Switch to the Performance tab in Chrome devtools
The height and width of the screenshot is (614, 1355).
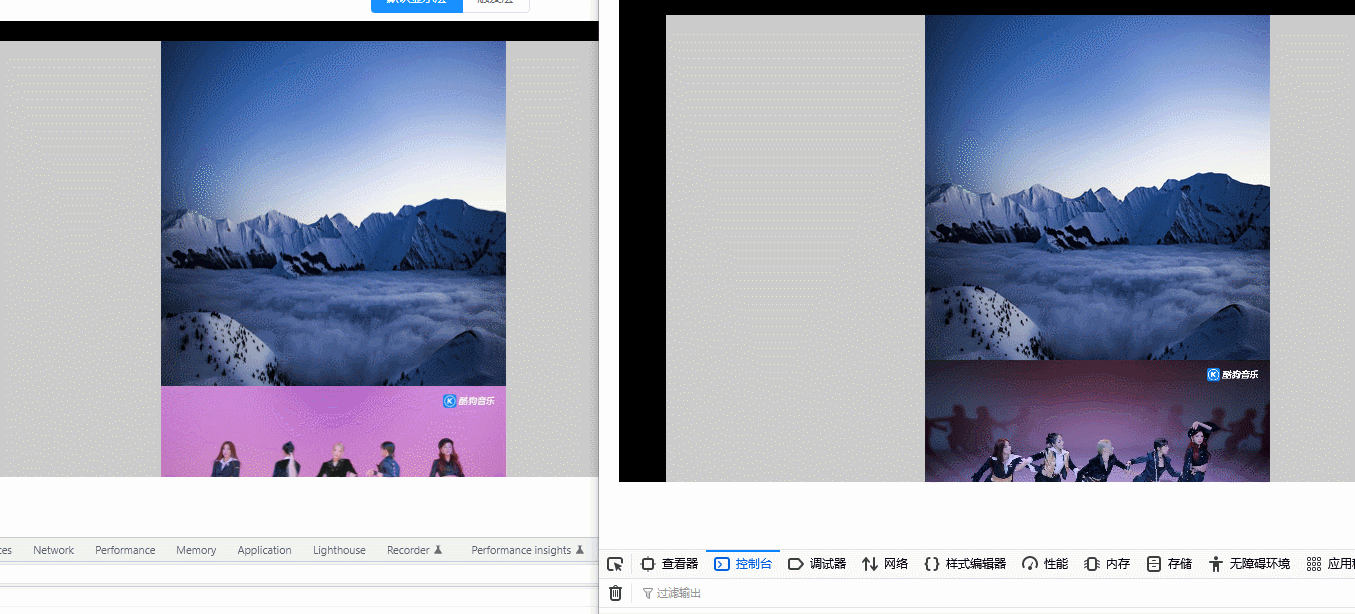coord(125,550)
